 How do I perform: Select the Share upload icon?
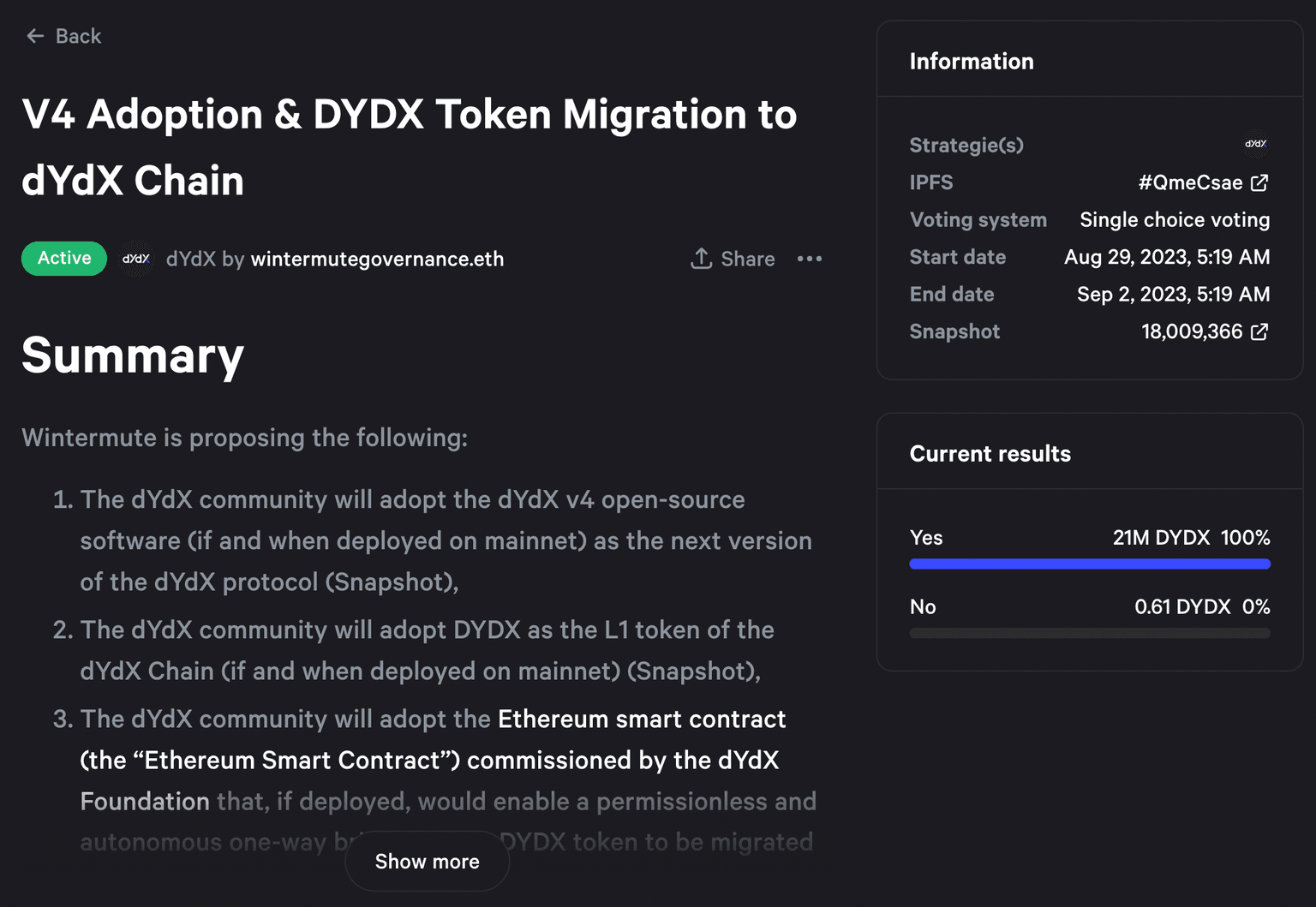pyautogui.click(x=702, y=258)
